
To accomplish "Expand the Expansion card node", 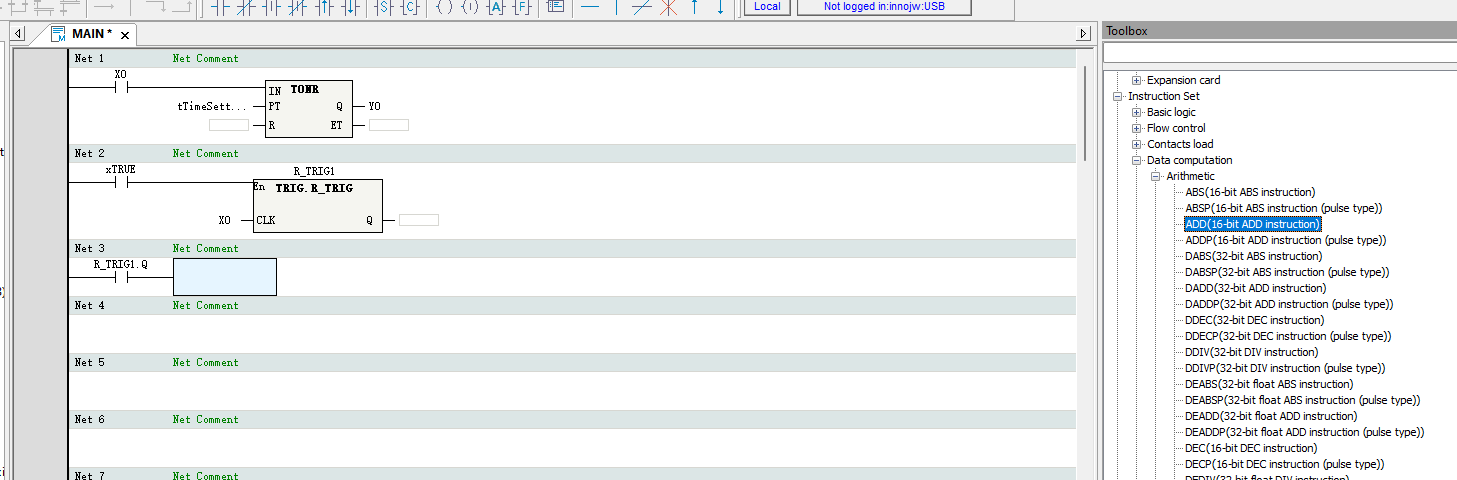I will 1136,80.
